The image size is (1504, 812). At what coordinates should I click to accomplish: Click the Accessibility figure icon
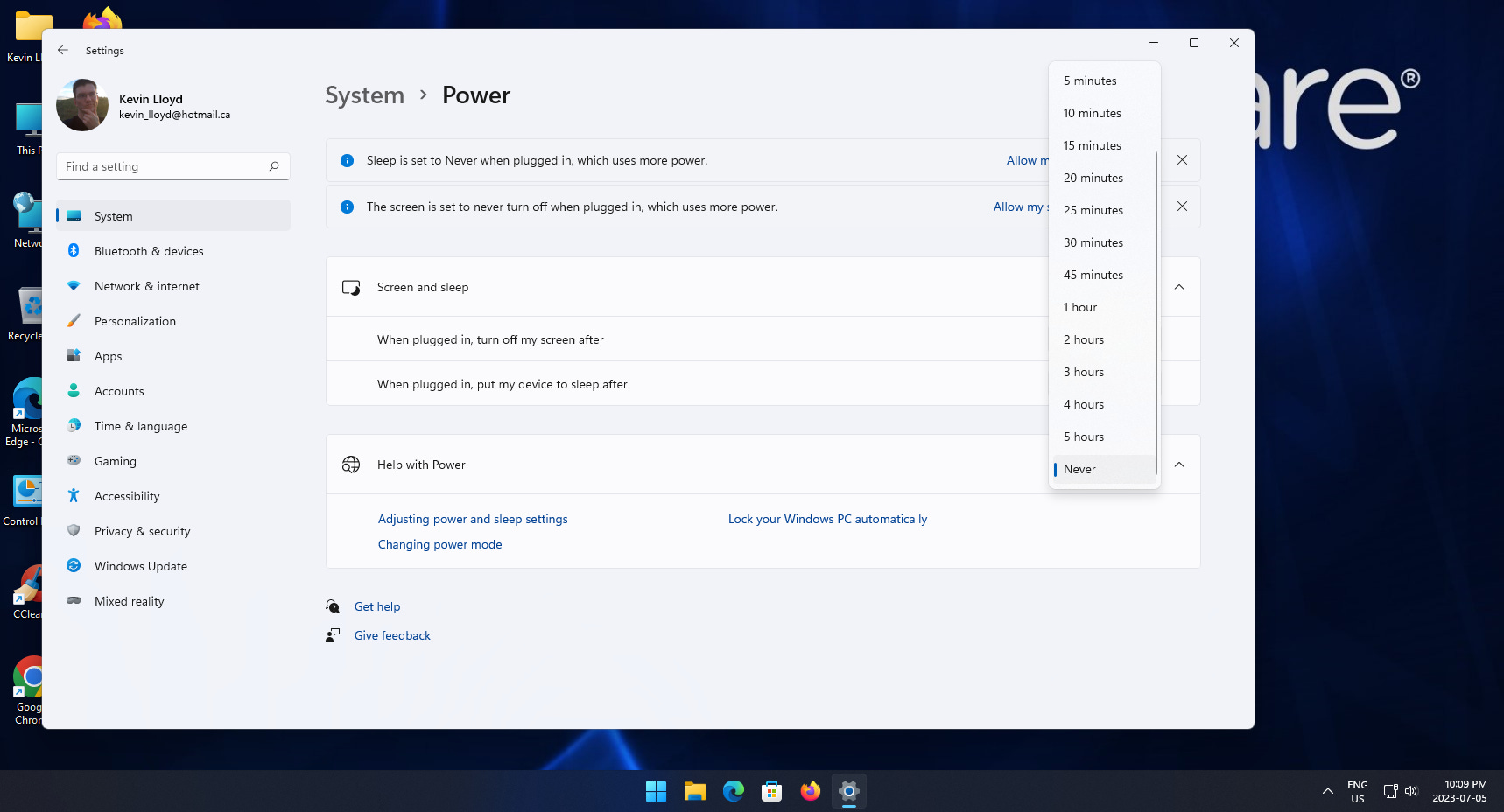pos(74,495)
